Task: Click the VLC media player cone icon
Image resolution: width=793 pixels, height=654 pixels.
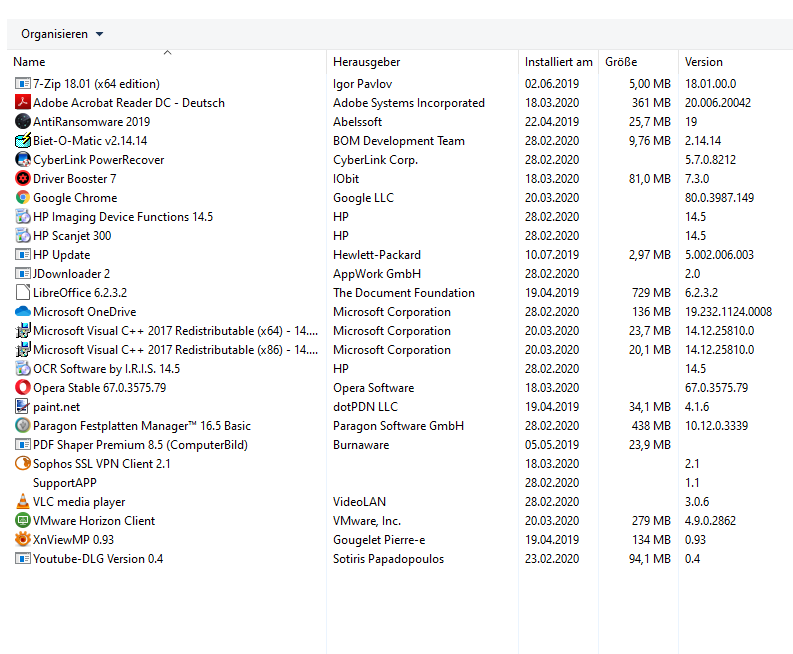Action: click(x=23, y=502)
